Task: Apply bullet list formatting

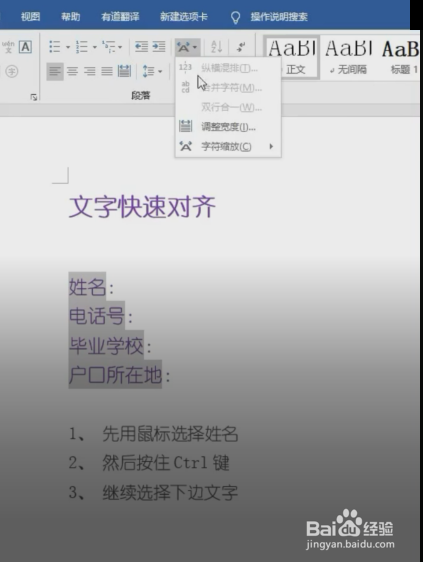Action: click(x=54, y=47)
